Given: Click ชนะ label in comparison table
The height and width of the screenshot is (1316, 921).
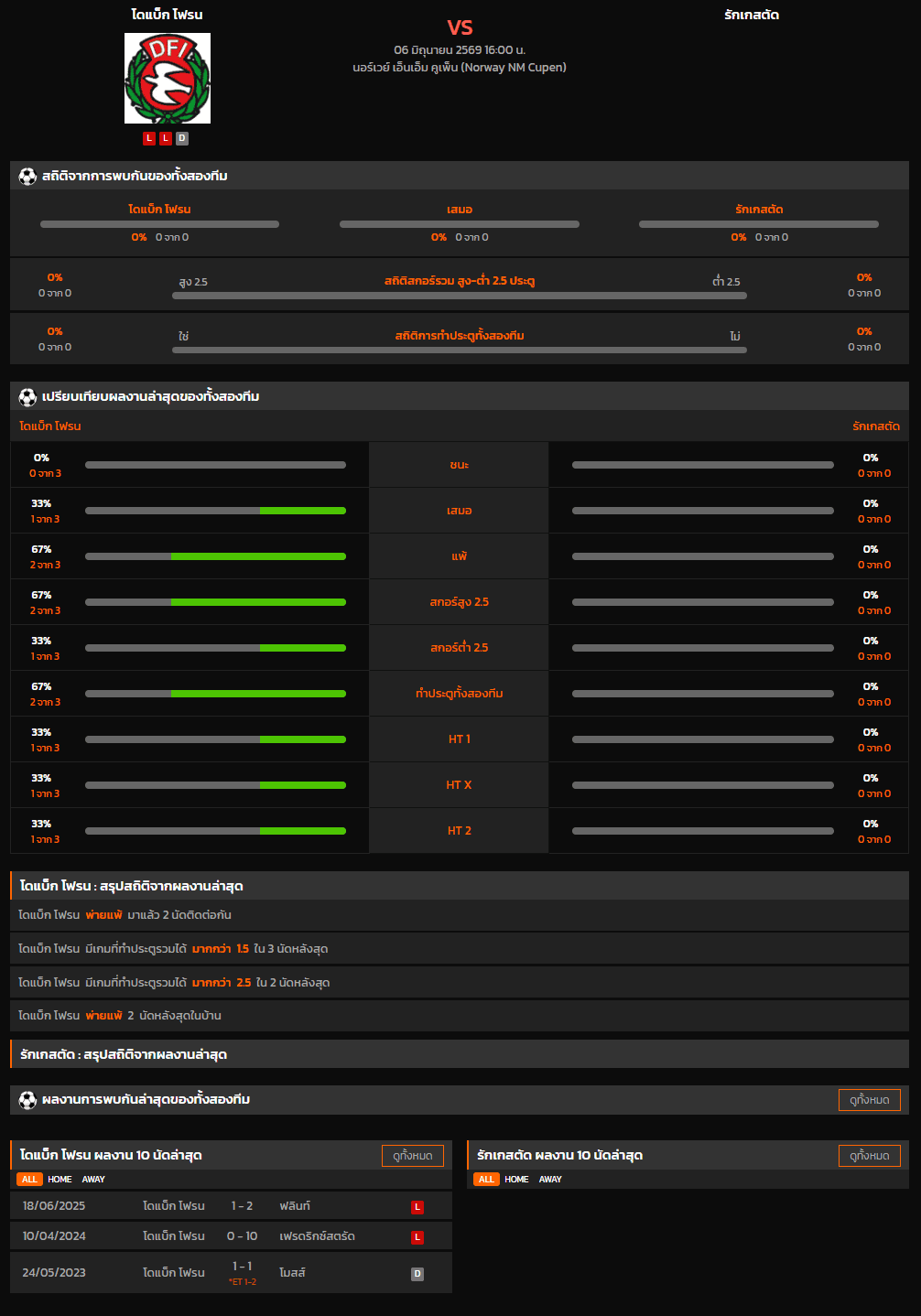Looking at the screenshot, I should coord(460,465).
